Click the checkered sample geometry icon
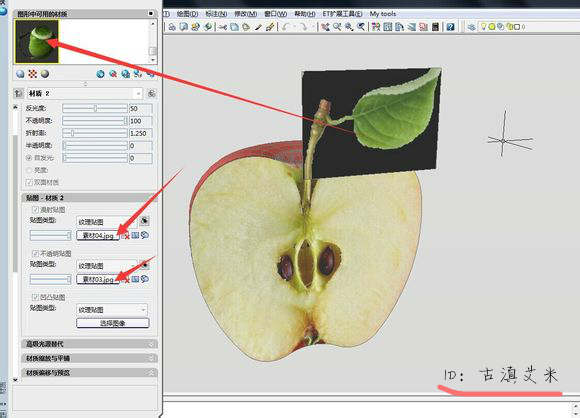 [x=33, y=74]
